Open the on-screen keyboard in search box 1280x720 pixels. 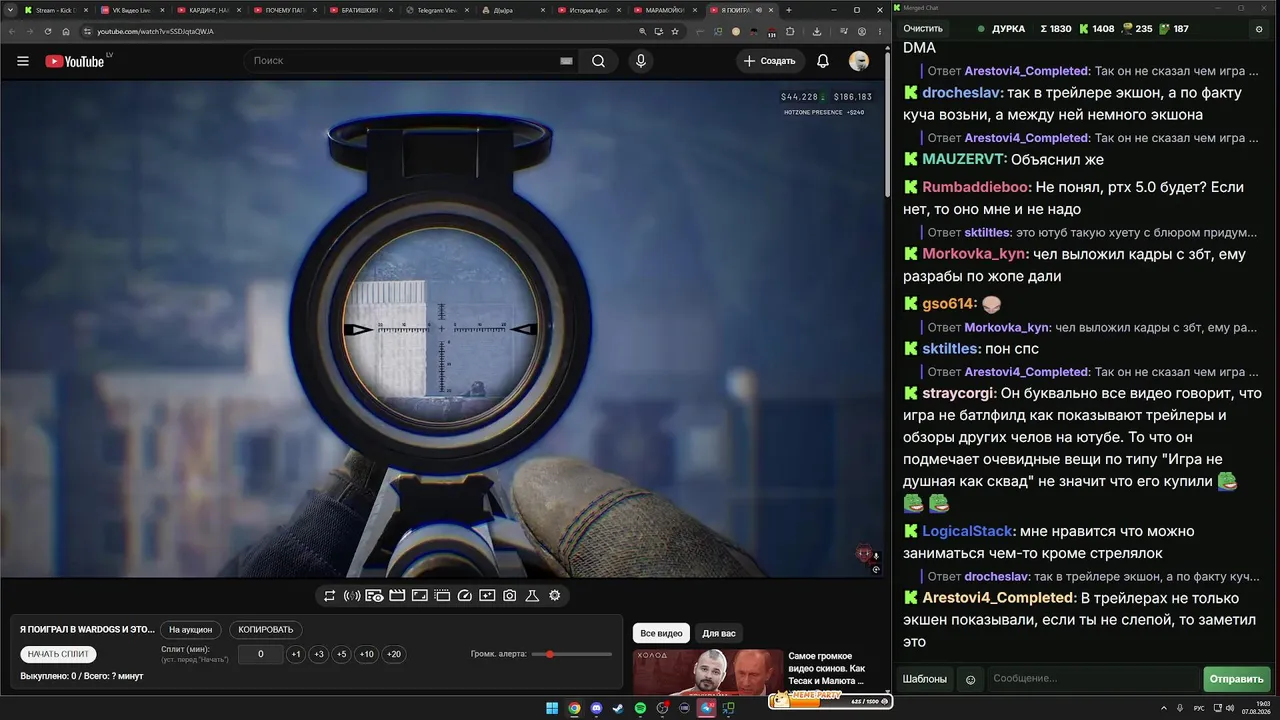click(566, 61)
